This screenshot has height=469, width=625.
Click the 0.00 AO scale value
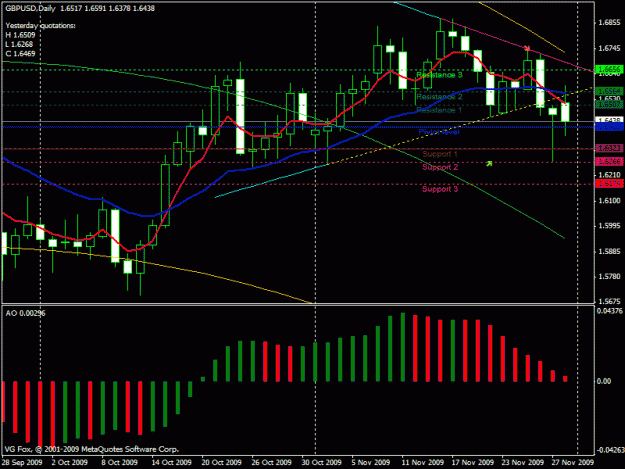pos(604,381)
